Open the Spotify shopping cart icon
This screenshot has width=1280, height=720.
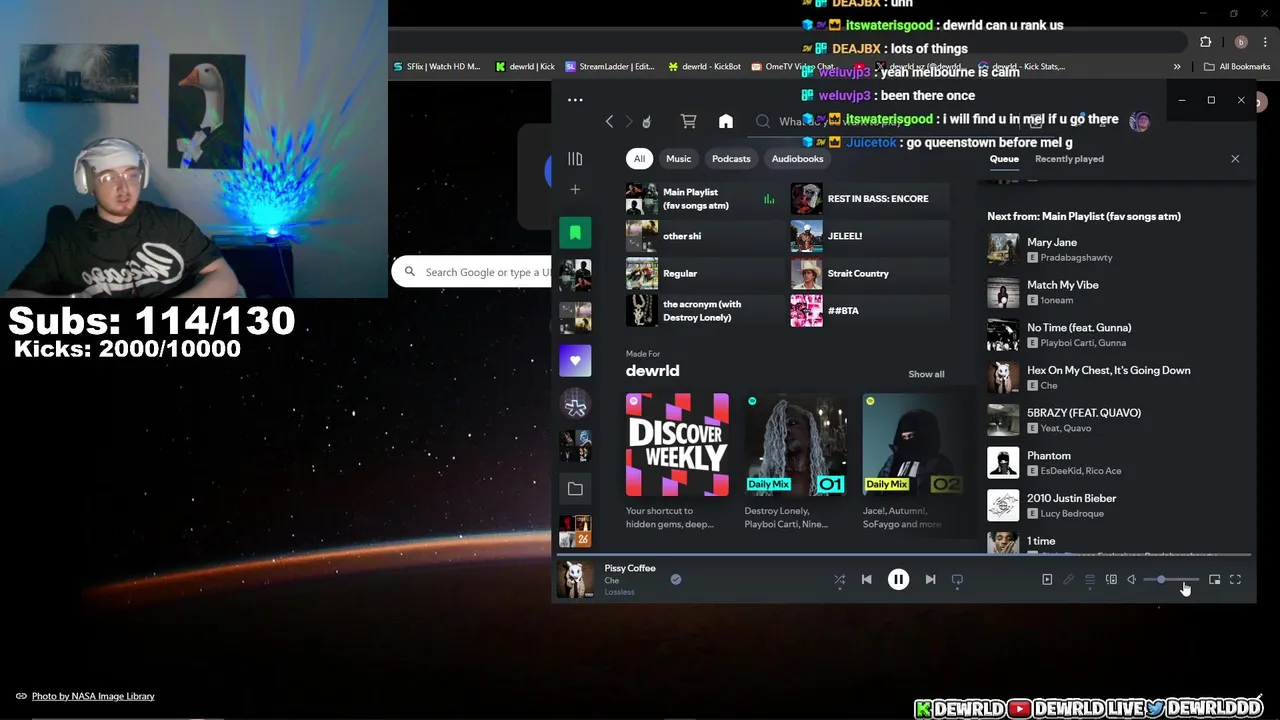(x=689, y=122)
